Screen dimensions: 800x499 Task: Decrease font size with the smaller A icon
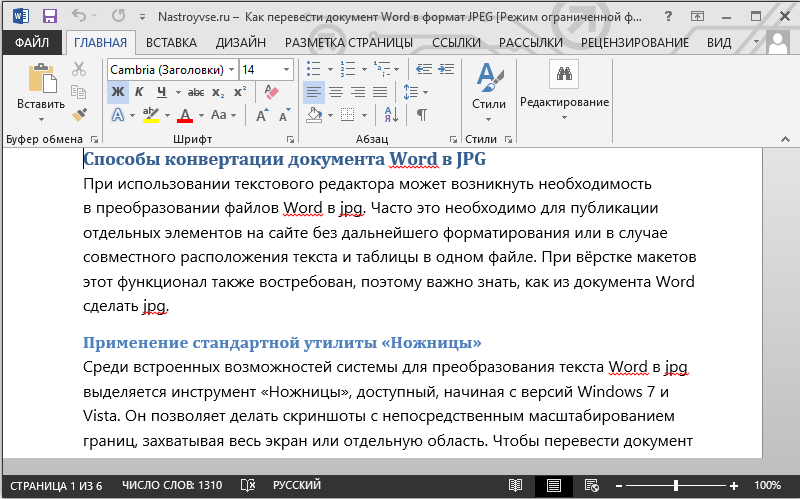[x=285, y=115]
